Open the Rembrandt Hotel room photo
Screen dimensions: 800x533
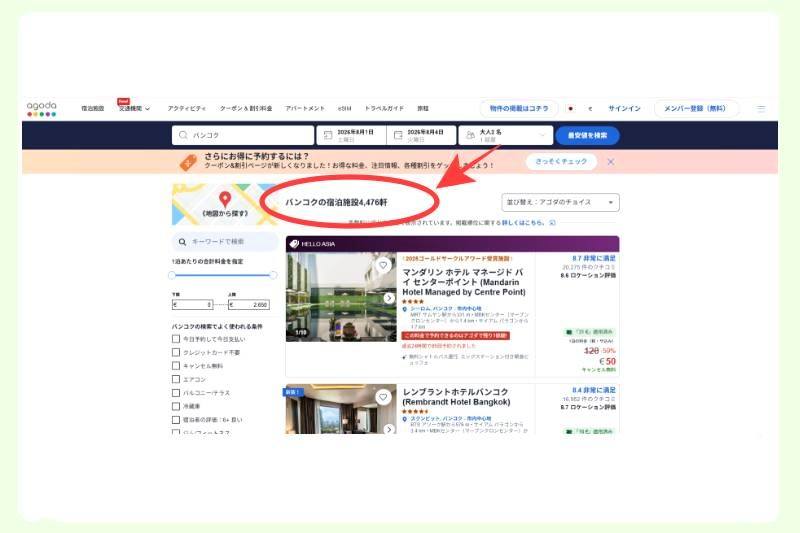[341, 409]
